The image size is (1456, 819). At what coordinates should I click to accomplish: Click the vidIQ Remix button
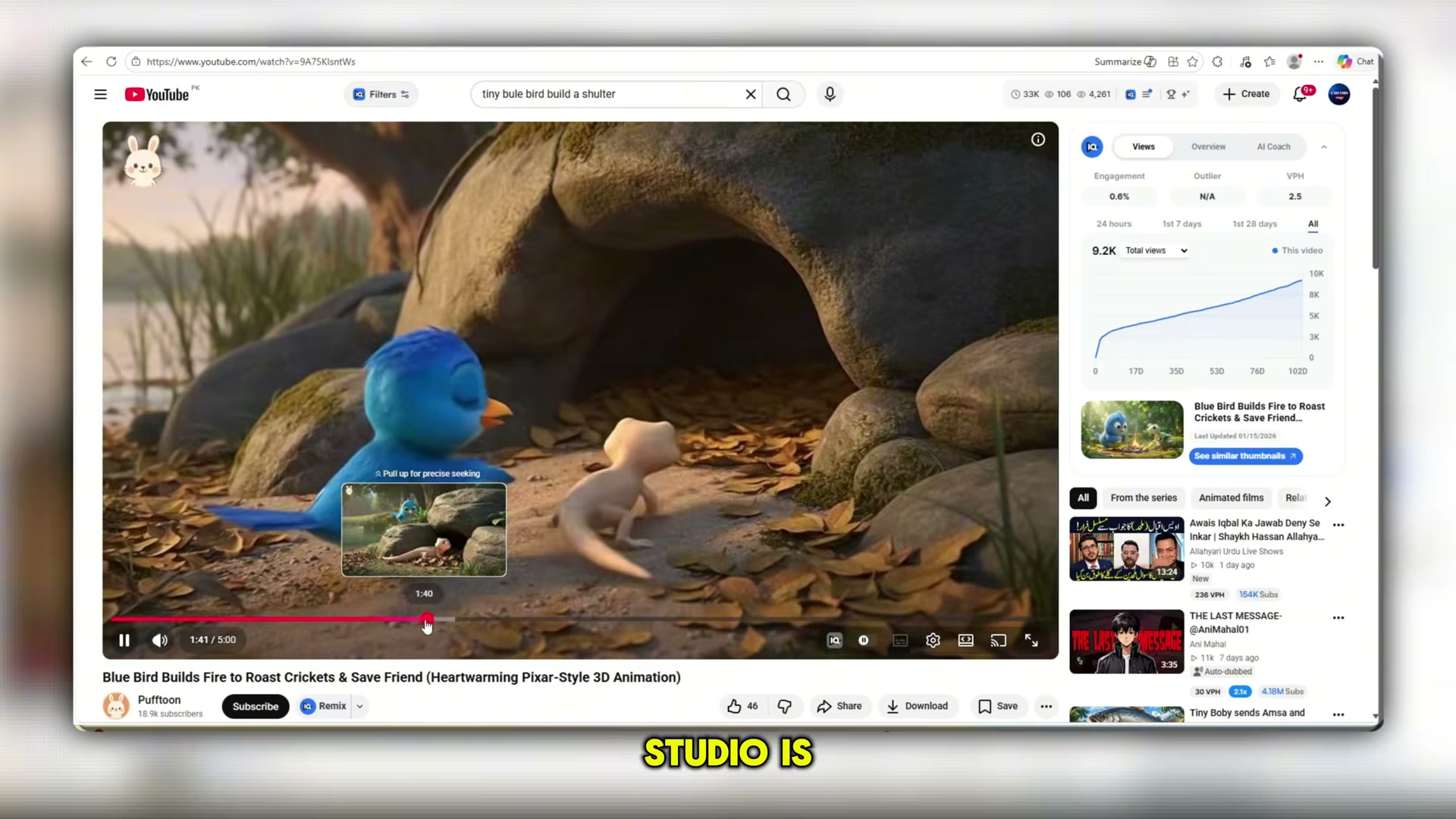coord(324,706)
